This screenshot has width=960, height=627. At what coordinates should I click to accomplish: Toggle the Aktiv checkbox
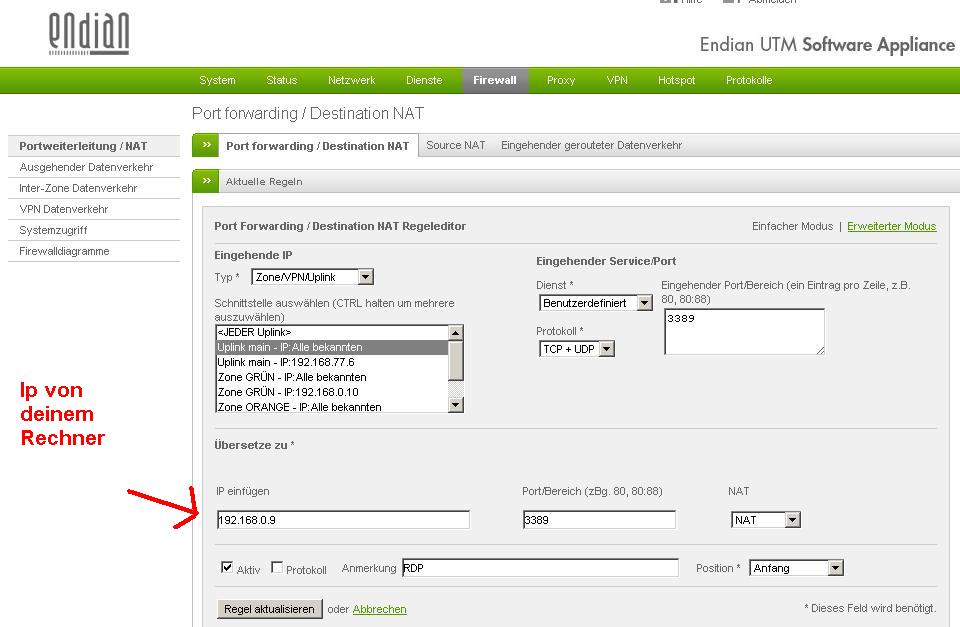[x=227, y=568]
